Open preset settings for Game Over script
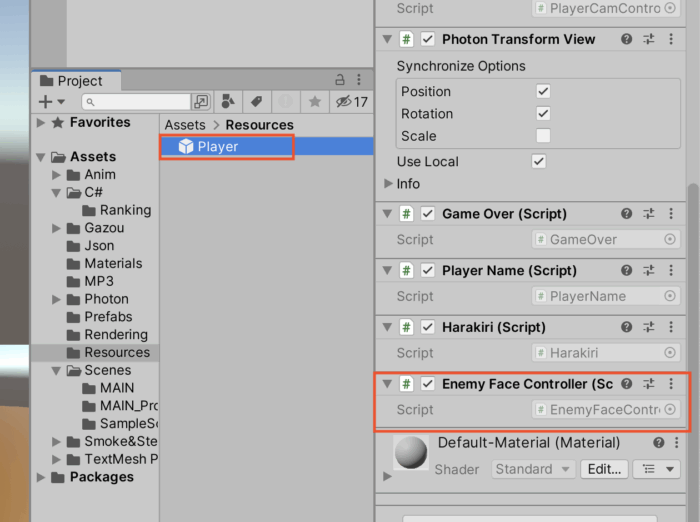Viewport: 700px width, 522px height. [x=648, y=213]
